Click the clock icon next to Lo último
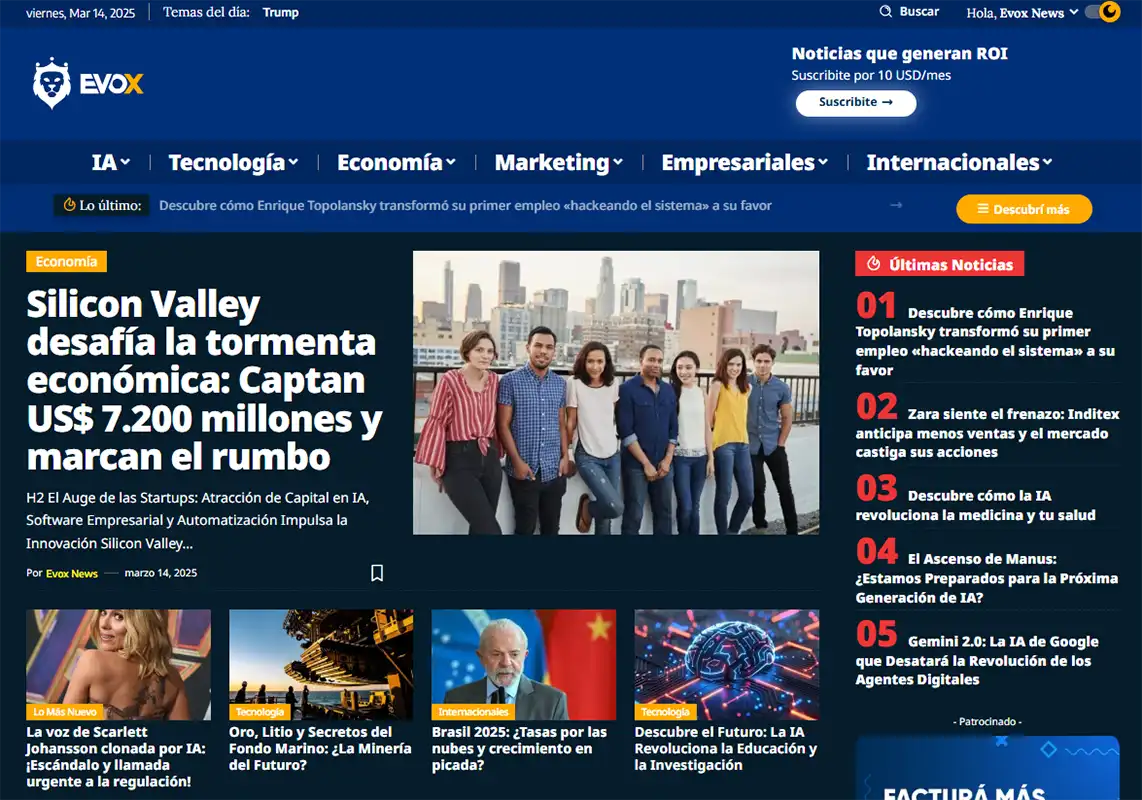This screenshot has width=1142, height=800. point(69,205)
